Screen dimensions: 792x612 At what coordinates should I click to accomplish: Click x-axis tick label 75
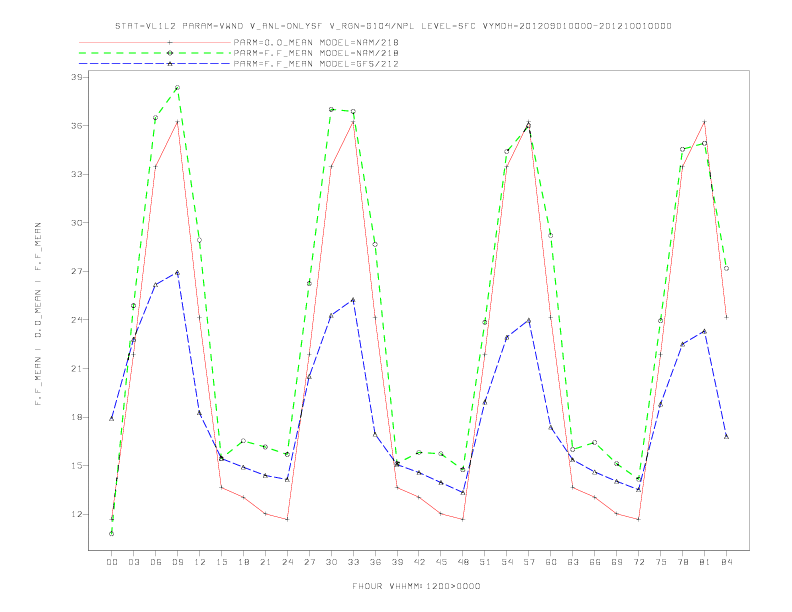(661, 562)
